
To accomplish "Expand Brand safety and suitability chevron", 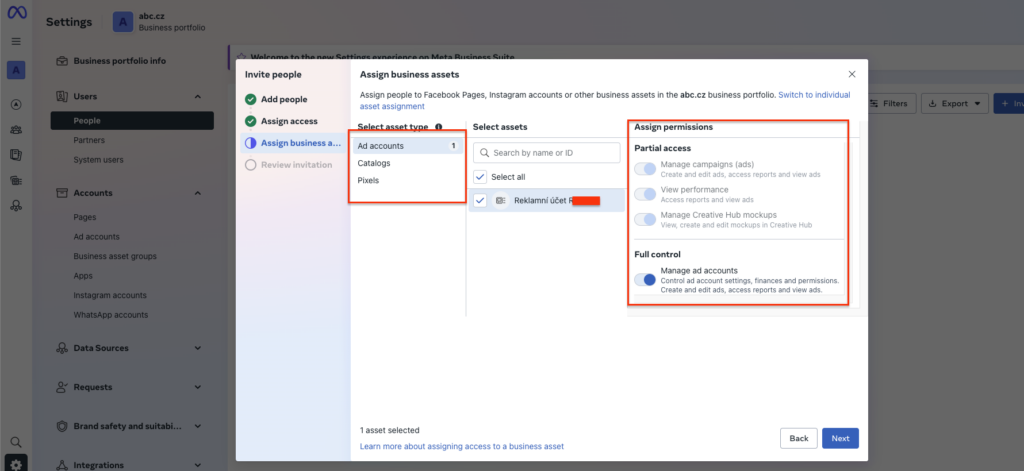I will pyautogui.click(x=198, y=427).
